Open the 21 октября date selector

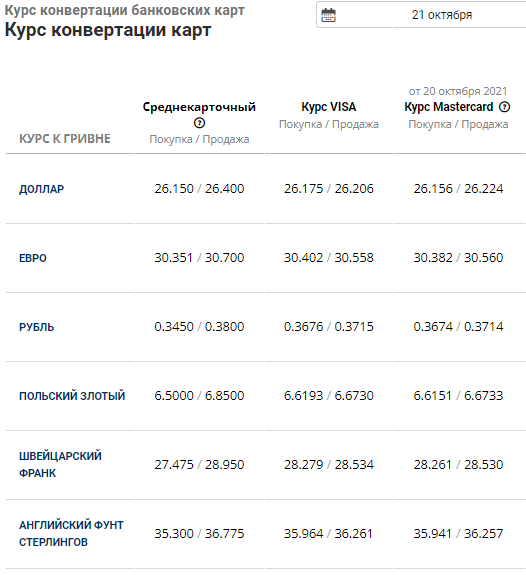pyautogui.click(x=421, y=15)
